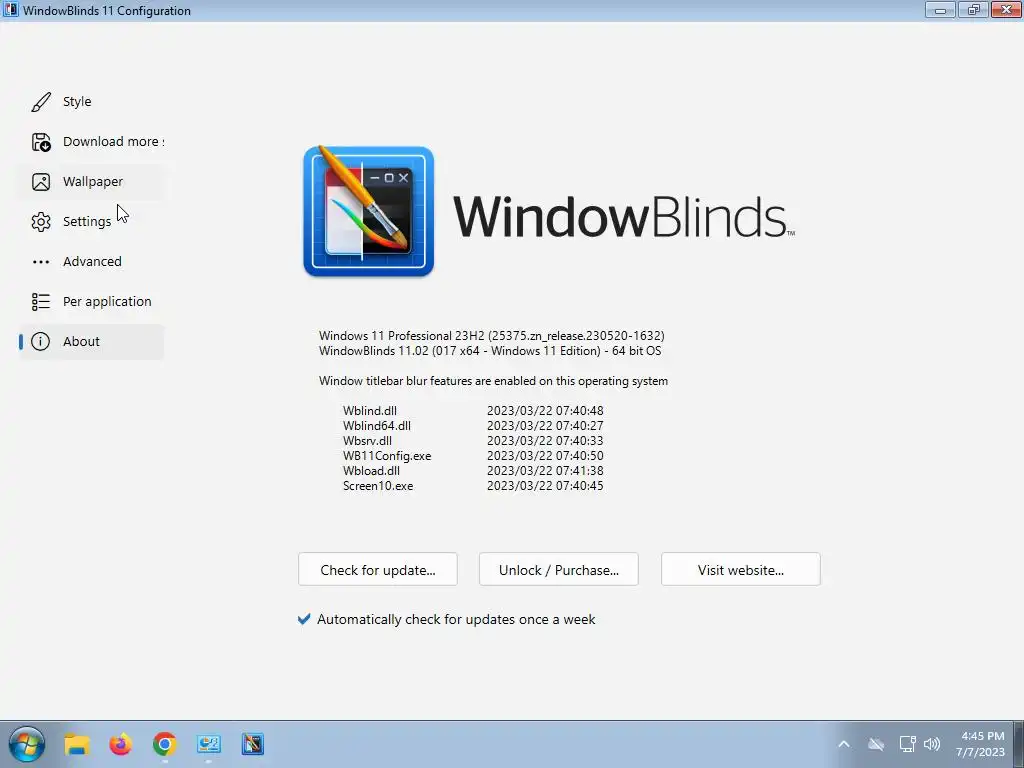Click the Wbload.dll file entry
The height and width of the screenshot is (768, 1024).
371,471
